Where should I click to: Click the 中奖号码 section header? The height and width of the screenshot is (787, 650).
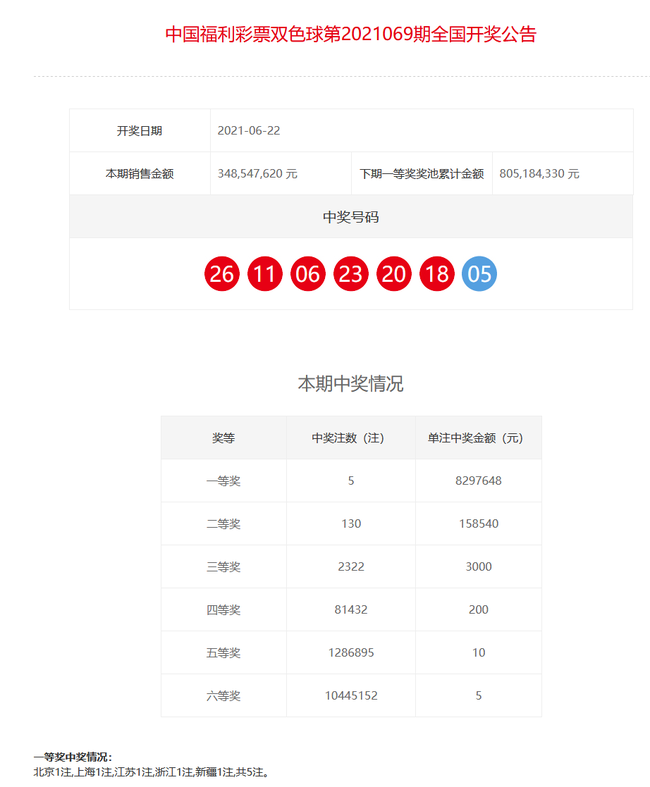(x=350, y=217)
